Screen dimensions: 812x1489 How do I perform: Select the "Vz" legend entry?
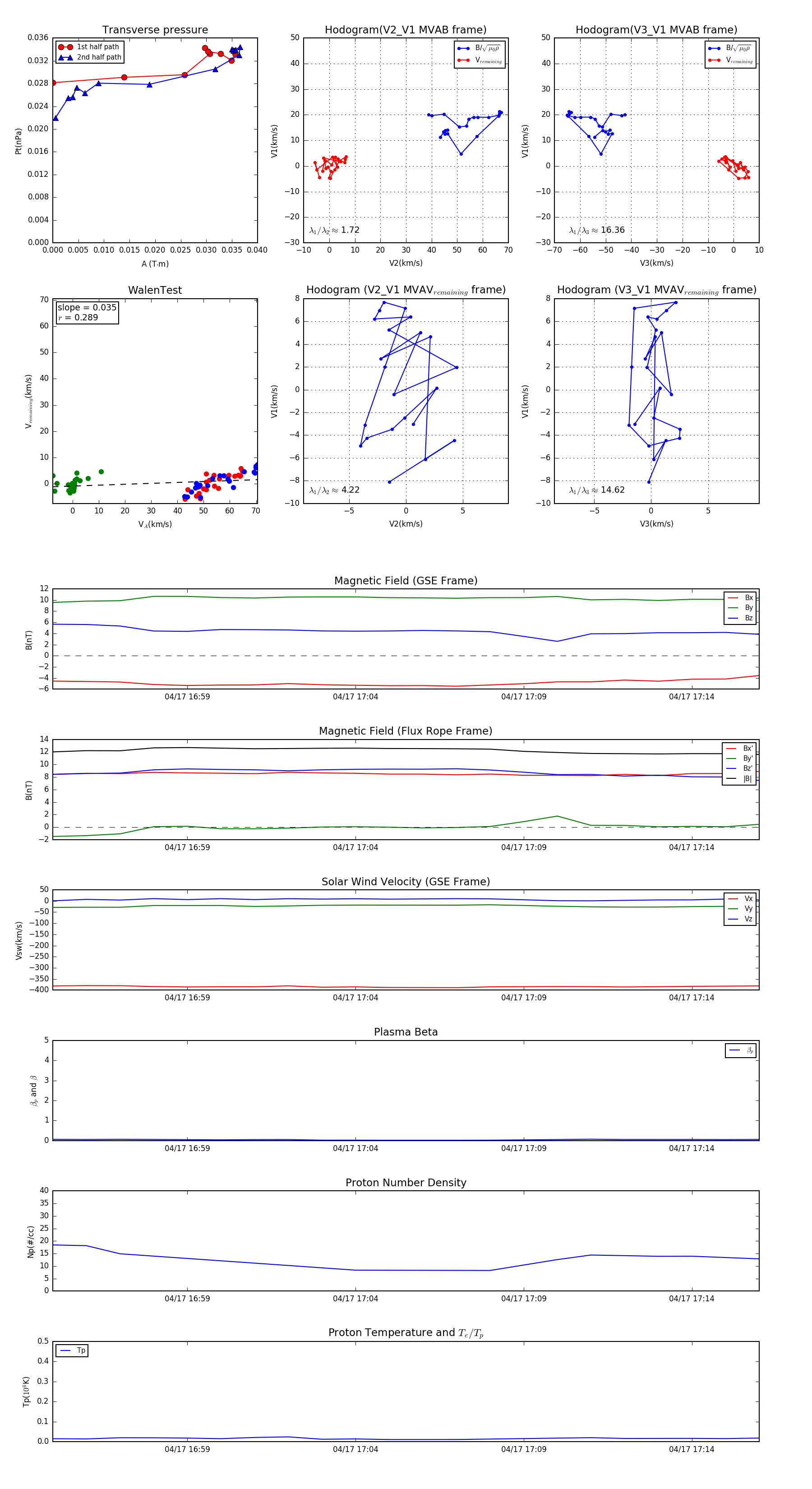point(740,919)
